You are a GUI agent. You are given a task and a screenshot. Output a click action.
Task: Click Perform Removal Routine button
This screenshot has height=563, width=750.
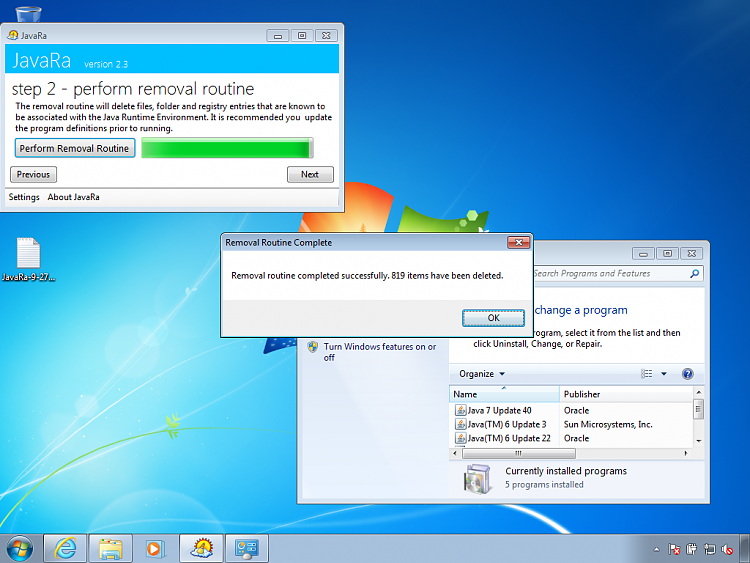pos(75,148)
